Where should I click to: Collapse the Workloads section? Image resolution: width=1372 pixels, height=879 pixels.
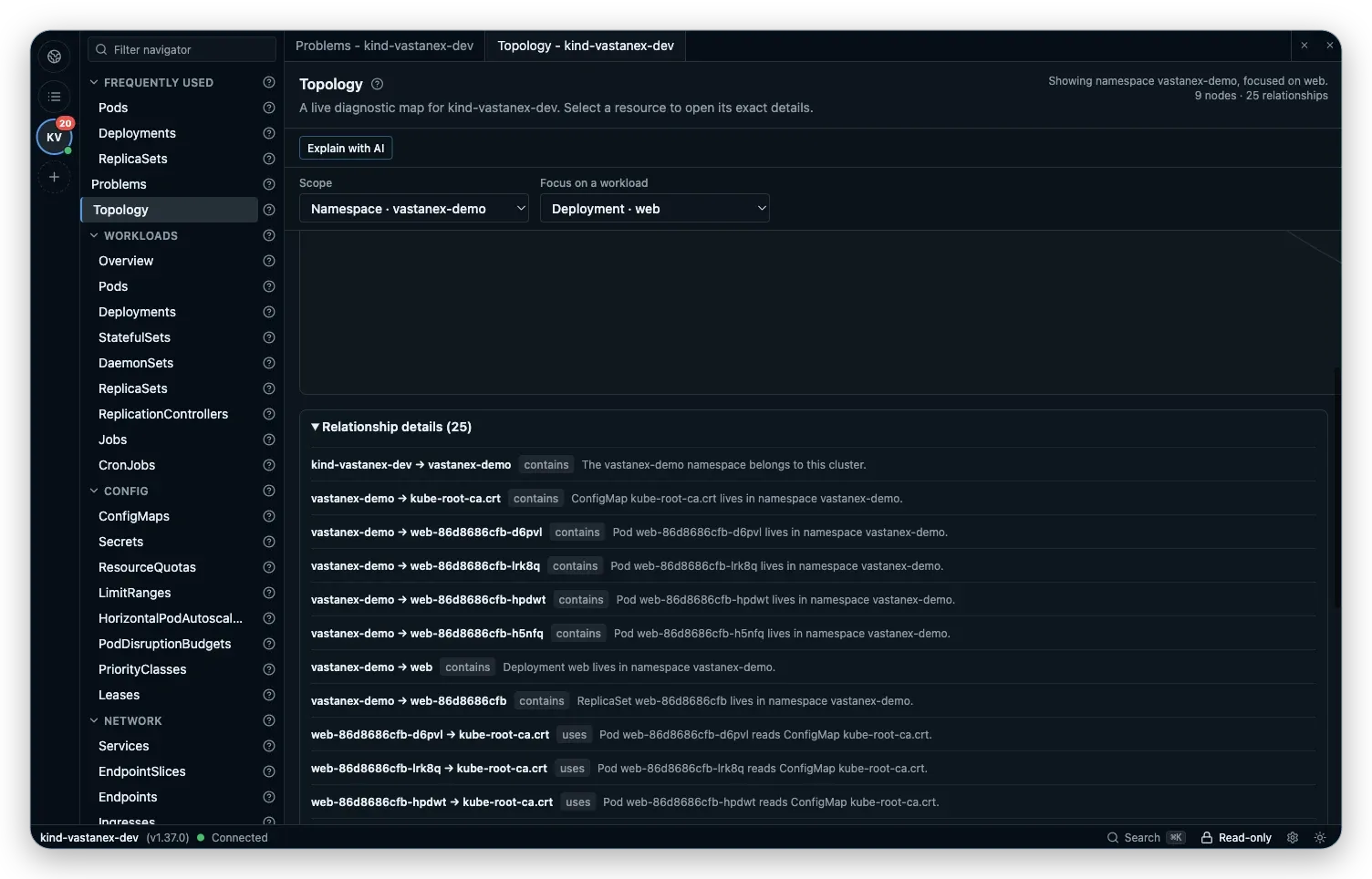(x=94, y=235)
